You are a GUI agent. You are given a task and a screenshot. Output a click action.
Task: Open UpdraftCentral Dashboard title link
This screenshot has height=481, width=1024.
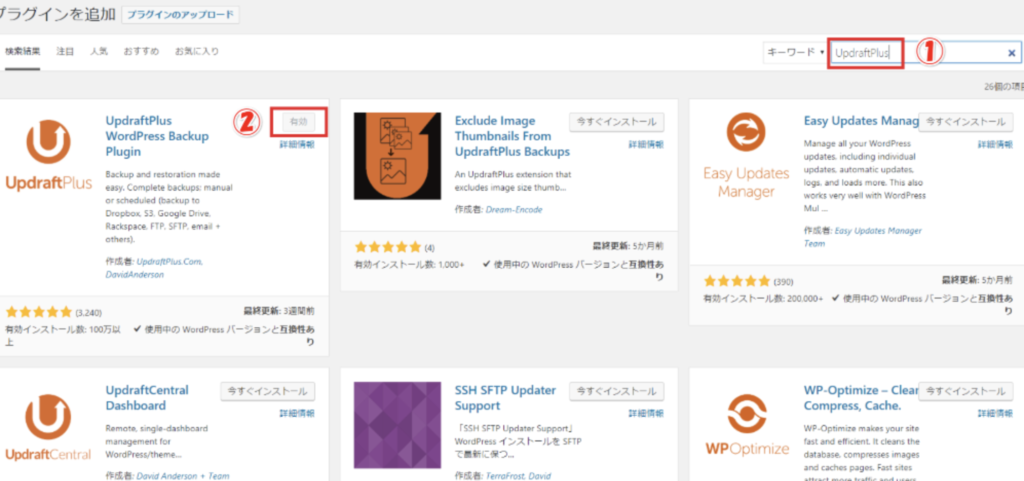(x=148, y=397)
